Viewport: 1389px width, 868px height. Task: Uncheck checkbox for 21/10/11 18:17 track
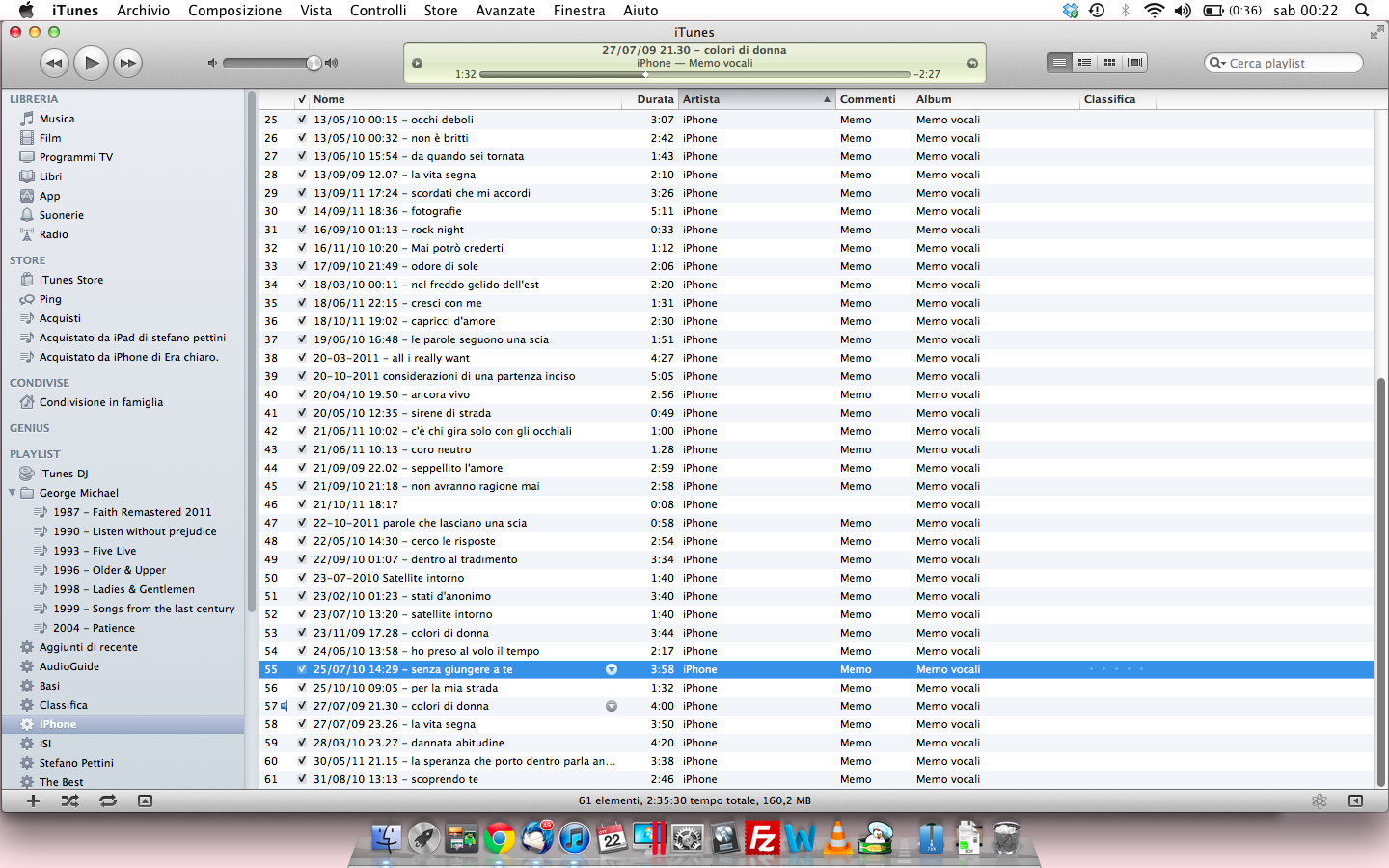click(302, 504)
